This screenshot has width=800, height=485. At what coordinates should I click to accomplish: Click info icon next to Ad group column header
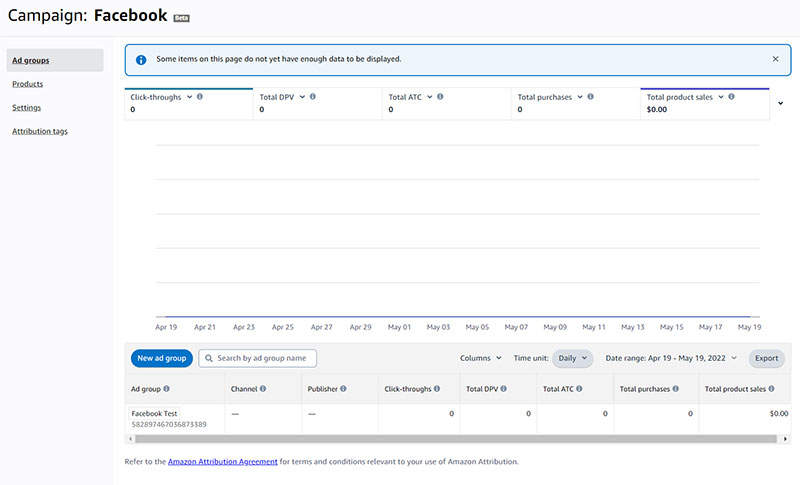[166, 388]
